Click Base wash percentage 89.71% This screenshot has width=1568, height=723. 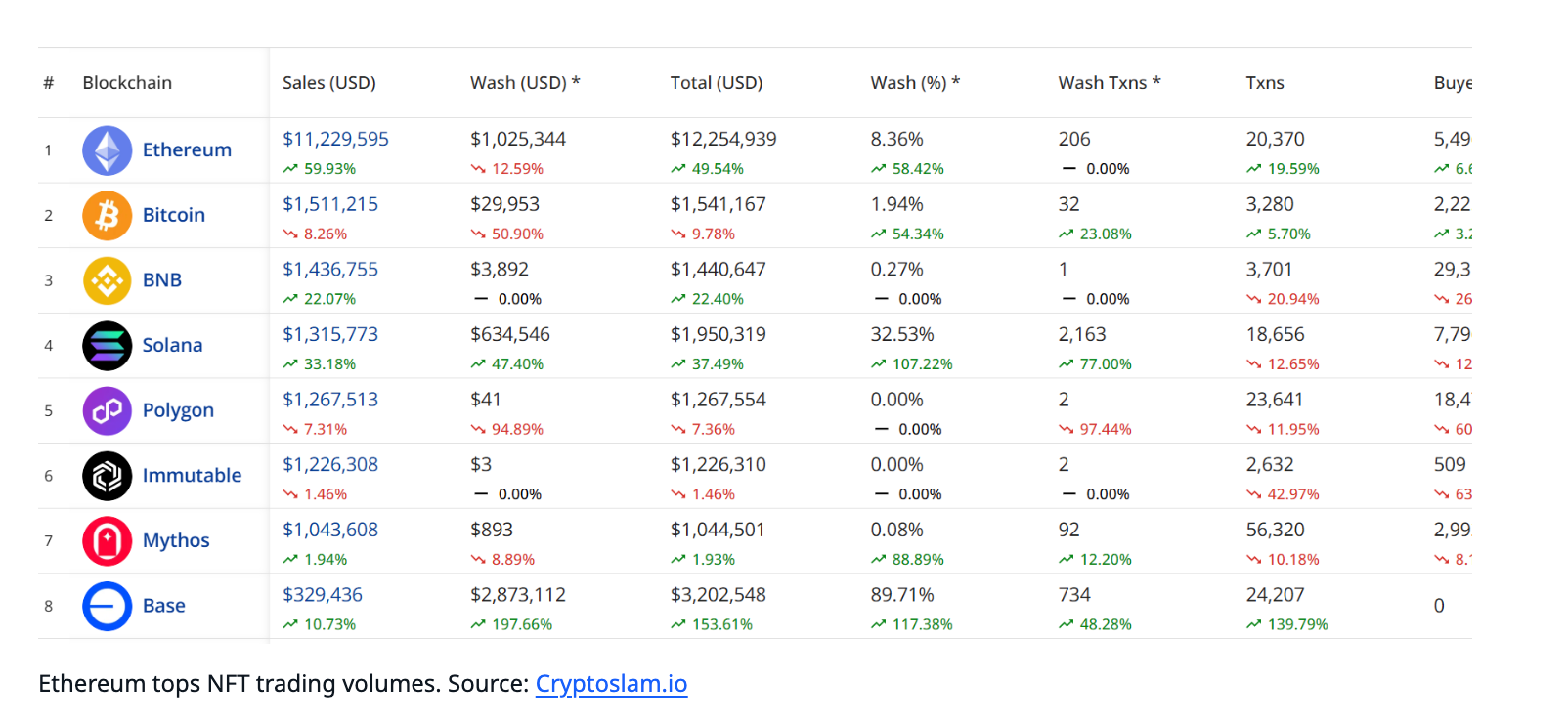click(x=902, y=595)
